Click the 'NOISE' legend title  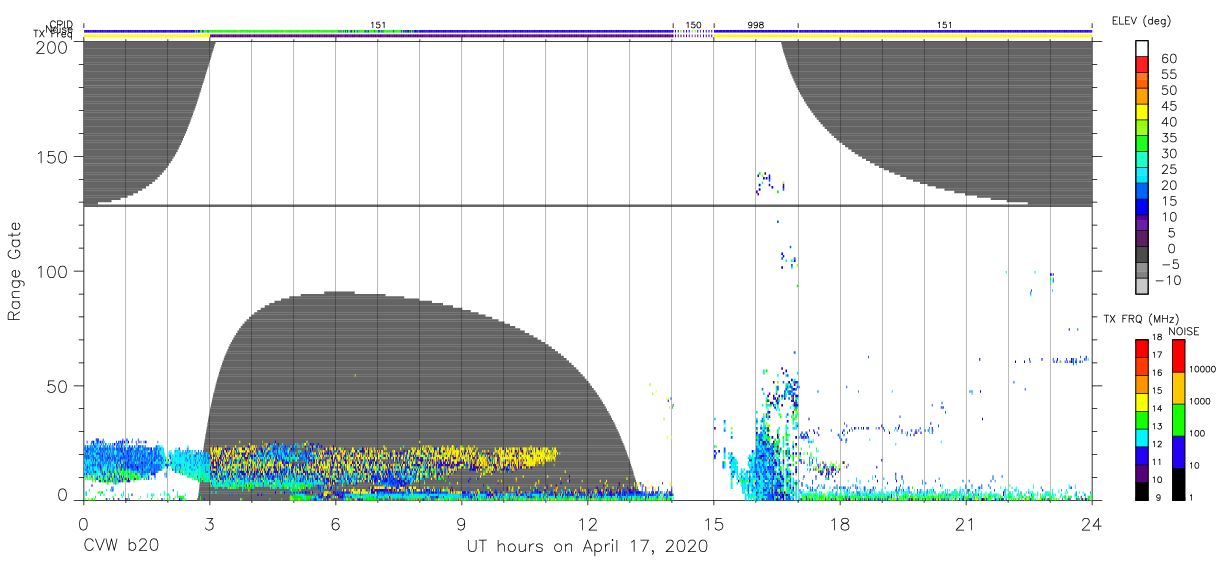pyautogui.click(x=1184, y=330)
